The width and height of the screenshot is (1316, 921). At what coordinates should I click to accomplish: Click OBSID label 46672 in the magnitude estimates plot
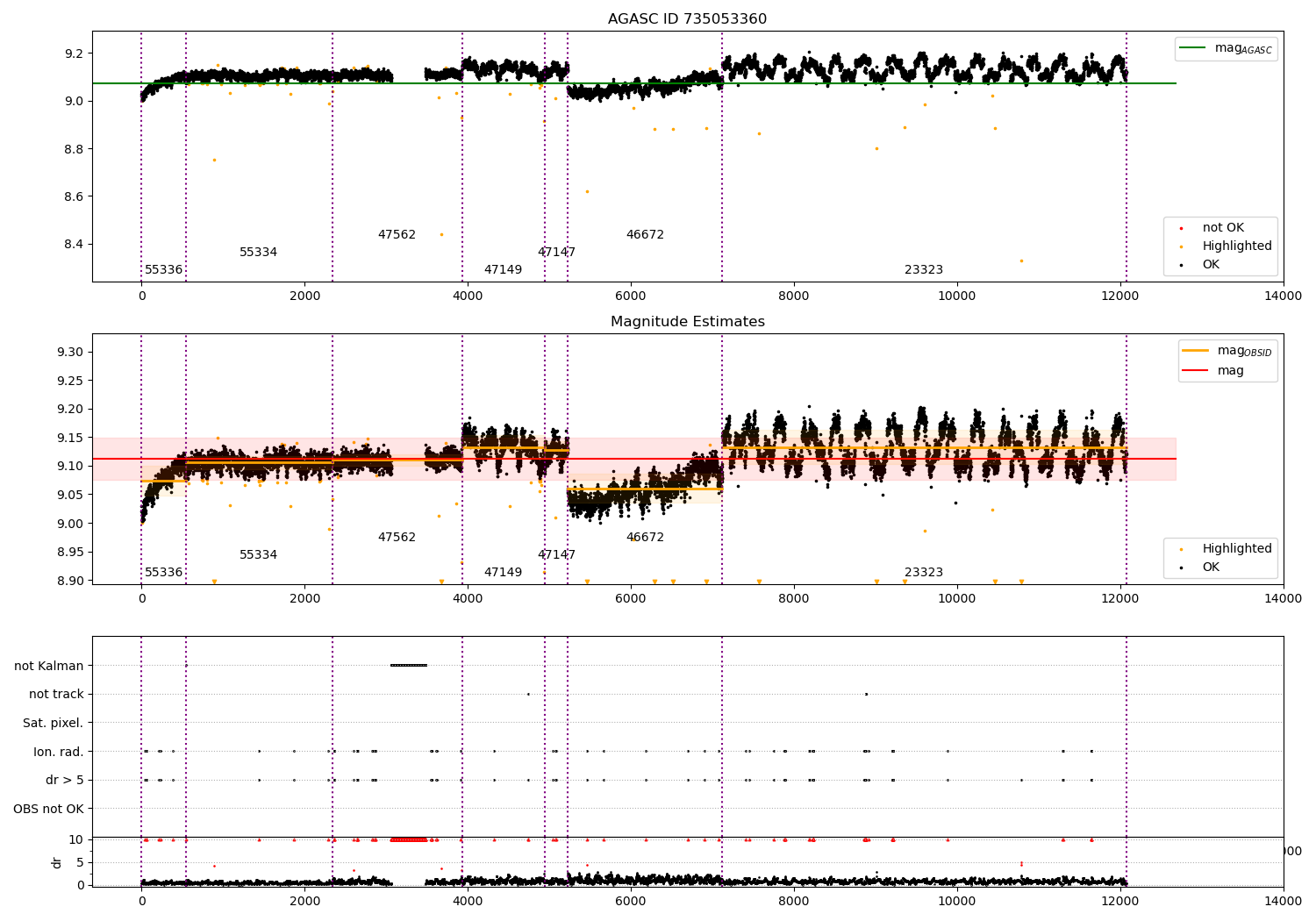pyautogui.click(x=646, y=538)
